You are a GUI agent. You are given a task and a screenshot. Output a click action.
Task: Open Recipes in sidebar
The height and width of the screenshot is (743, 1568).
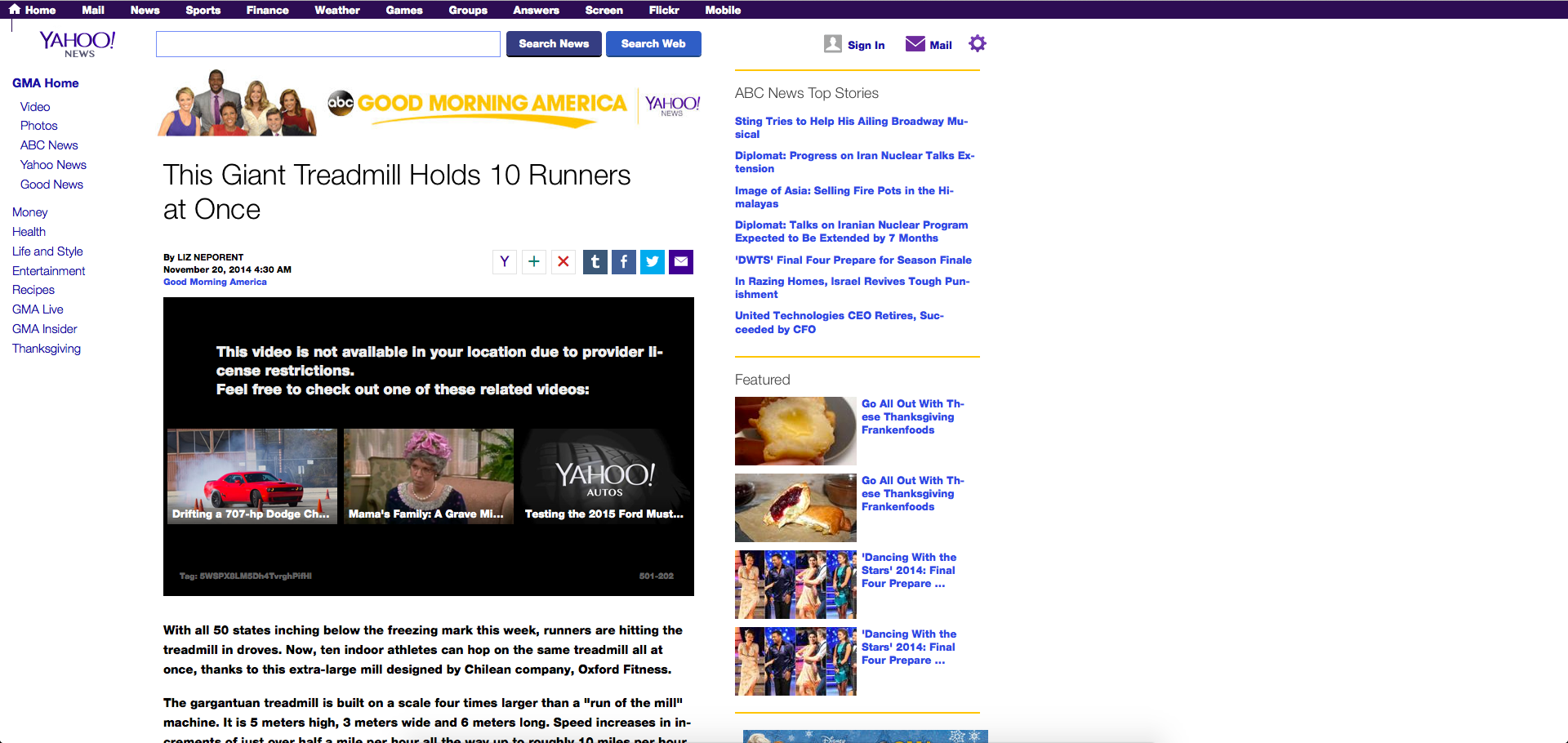click(x=33, y=290)
